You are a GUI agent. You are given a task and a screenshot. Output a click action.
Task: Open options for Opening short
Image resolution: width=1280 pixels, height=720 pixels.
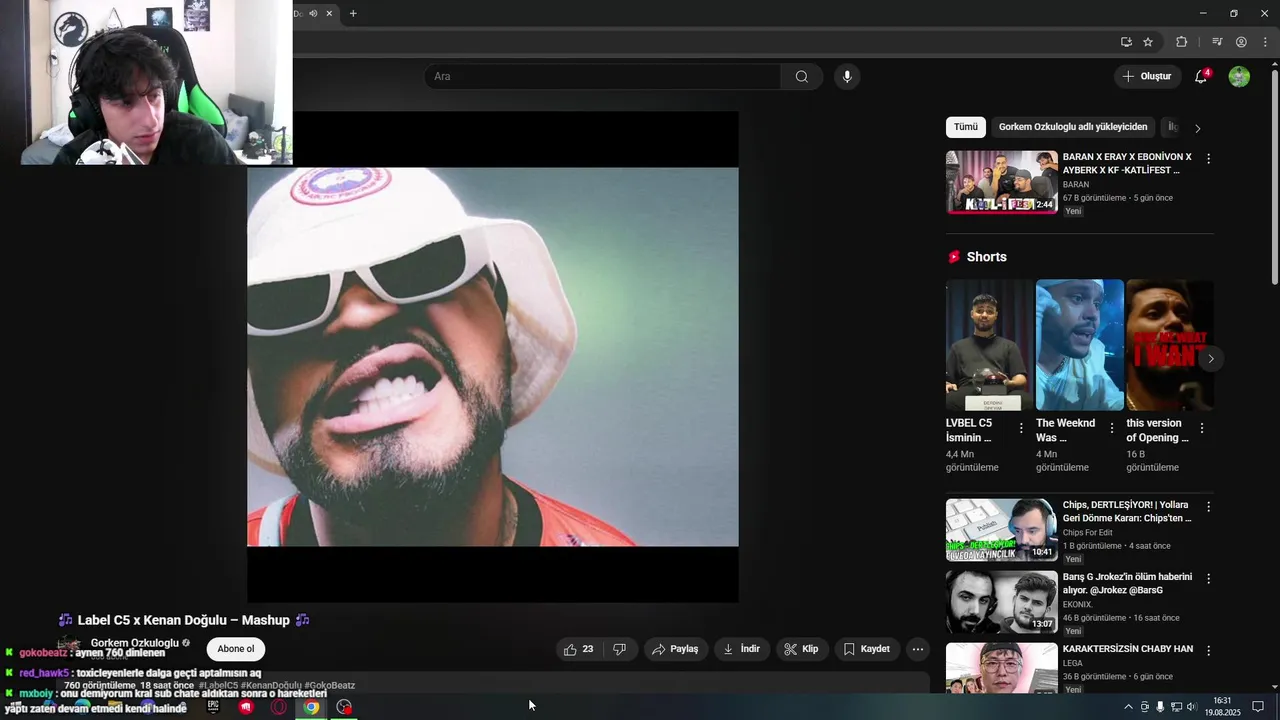point(1201,428)
